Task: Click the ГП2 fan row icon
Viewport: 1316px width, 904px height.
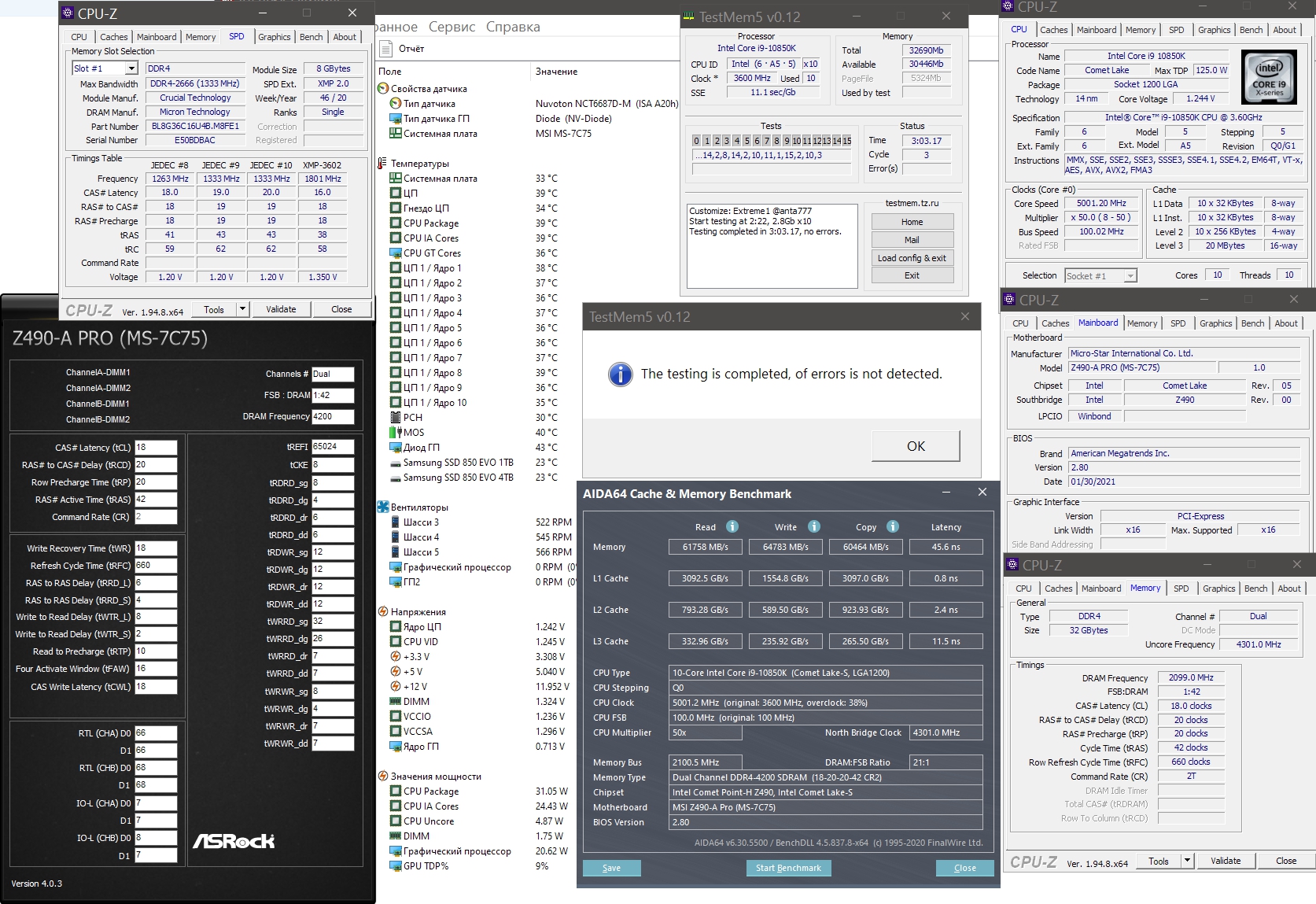Action: click(396, 582)
